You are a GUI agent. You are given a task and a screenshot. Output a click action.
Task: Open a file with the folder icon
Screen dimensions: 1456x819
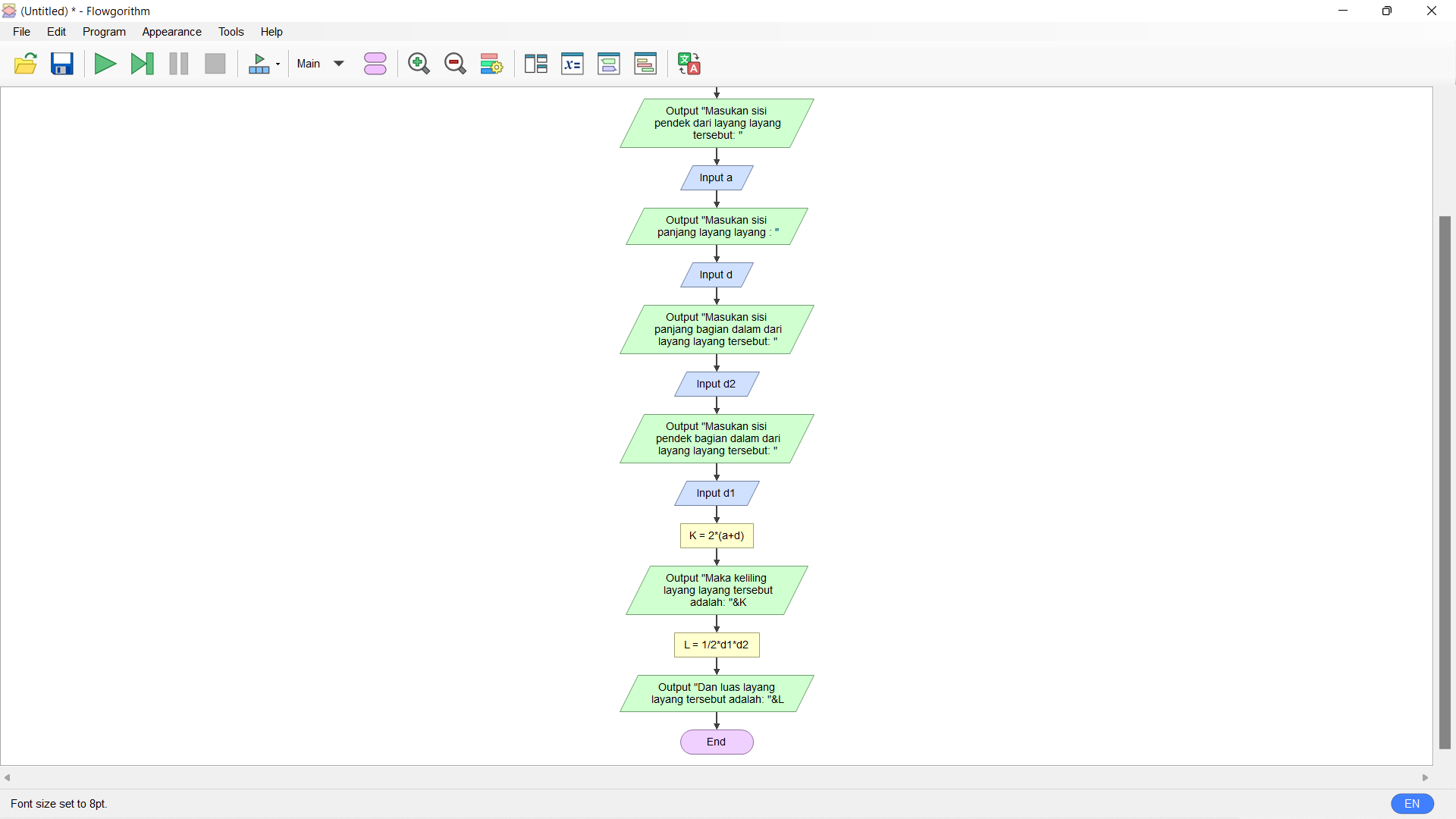click(26, 64)
